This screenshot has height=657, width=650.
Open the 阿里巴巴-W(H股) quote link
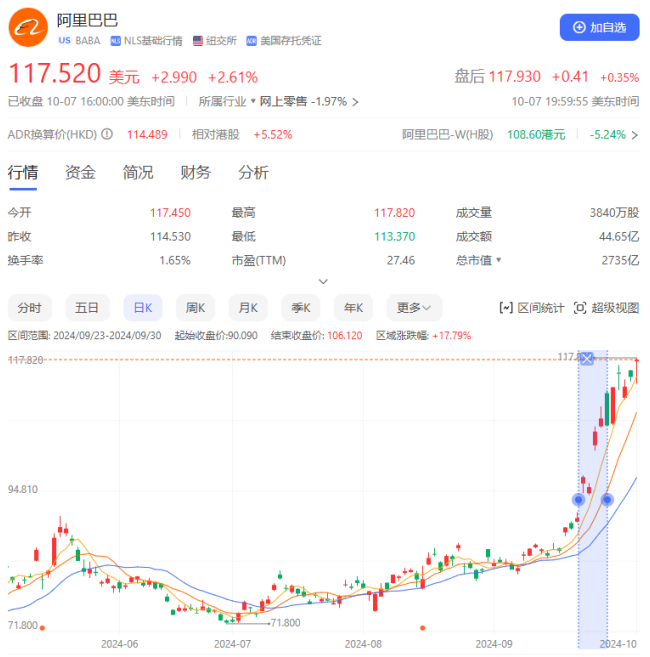[x=447, y=135]
